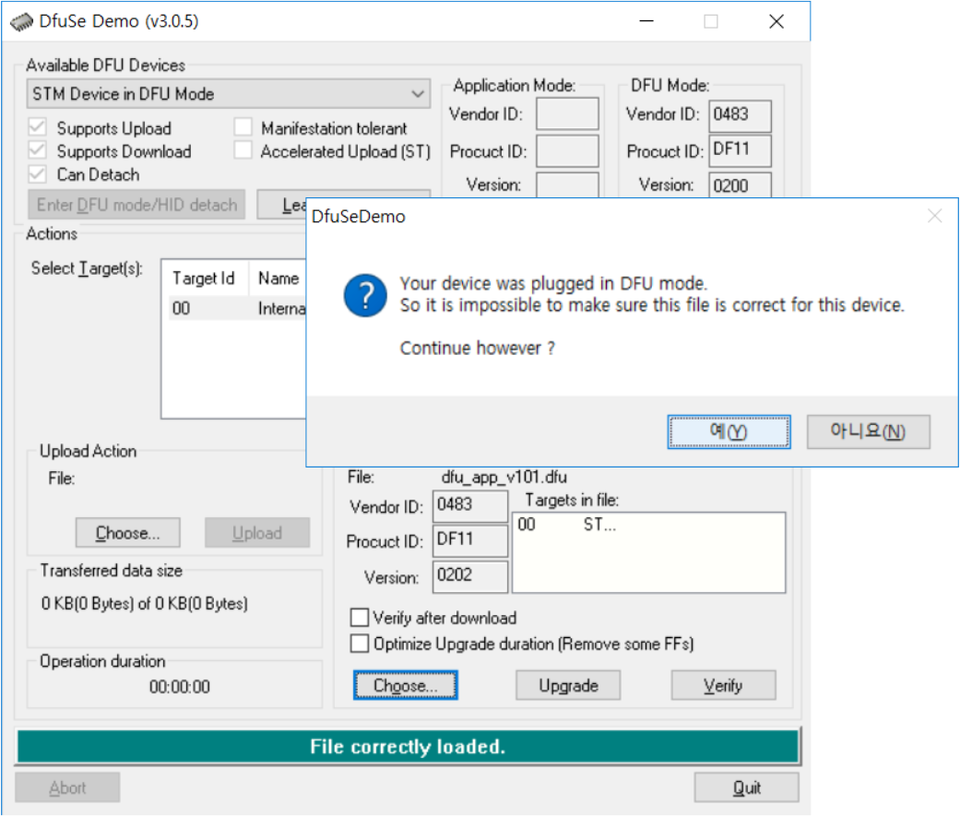Confirm the dialog by clicking 예(Y)
Image resolution: width=960 pixels, height=816 pixels.
click(728, 431)
